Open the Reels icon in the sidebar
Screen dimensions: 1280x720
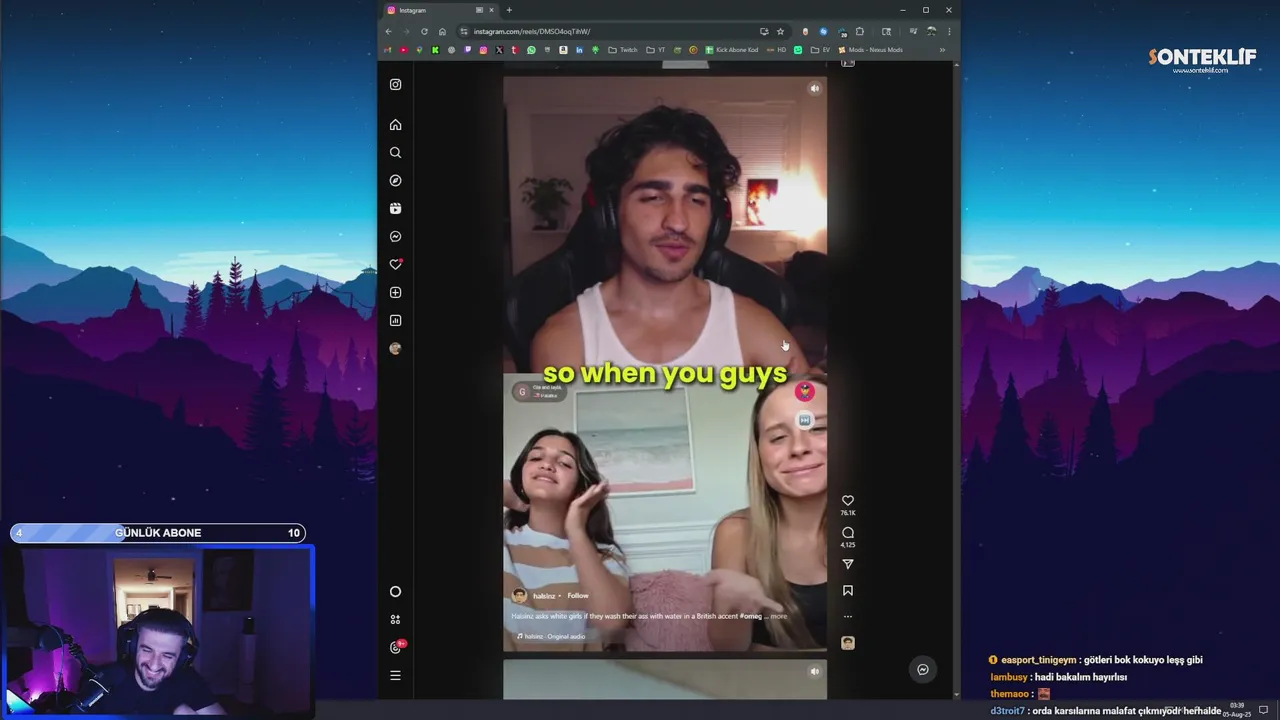[395, 209]
